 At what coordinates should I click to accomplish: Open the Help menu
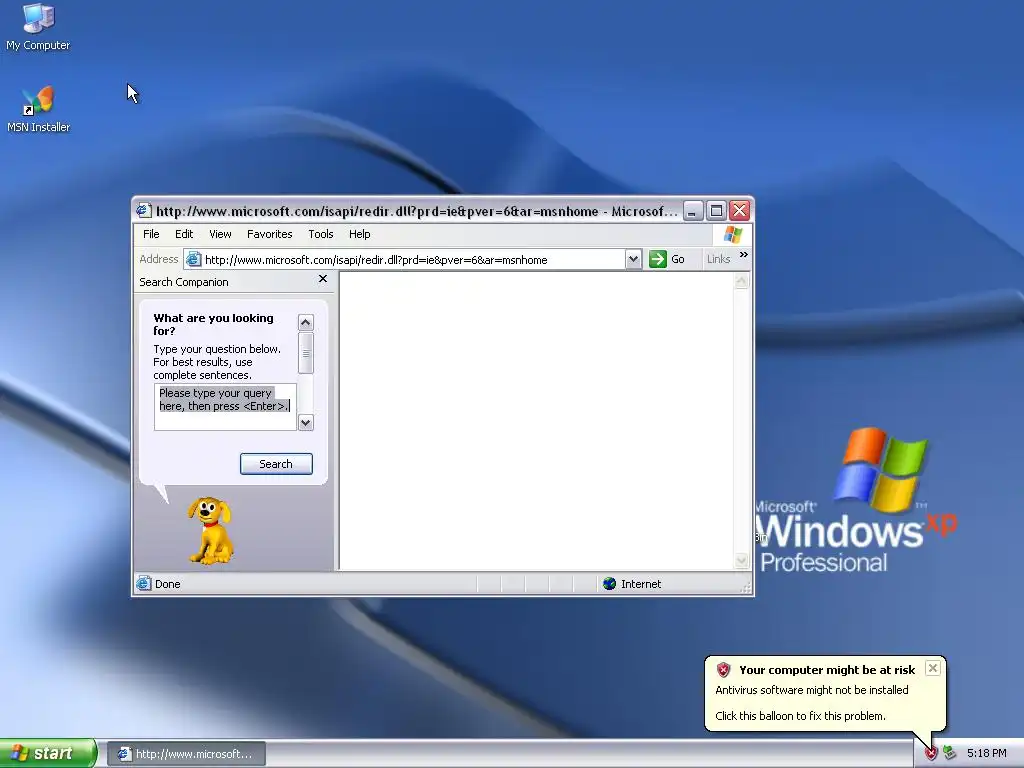click(359, 234)
